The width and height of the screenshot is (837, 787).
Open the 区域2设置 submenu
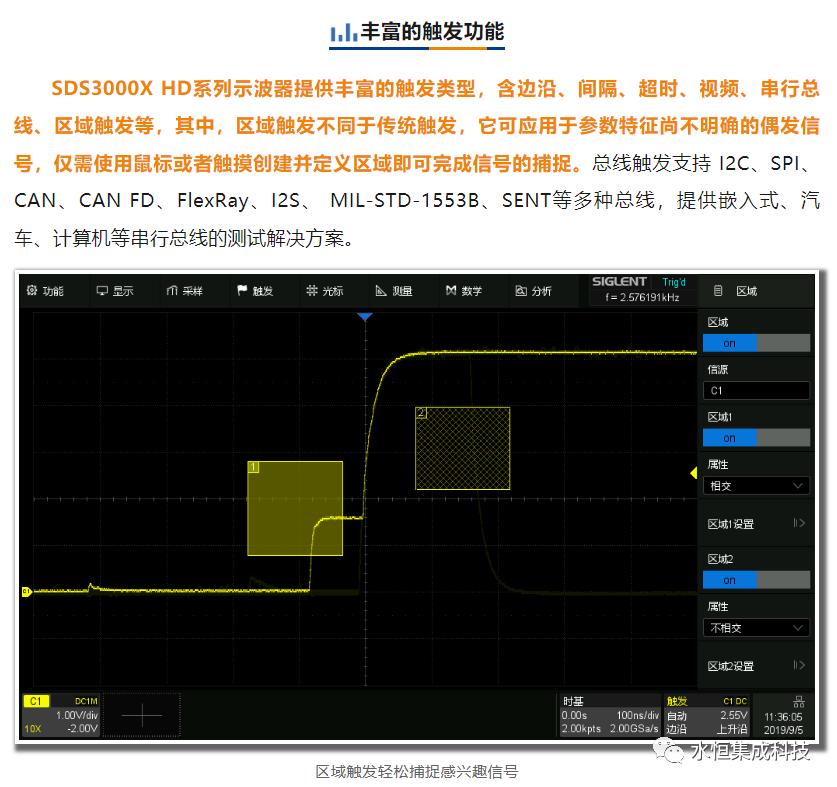756,666
